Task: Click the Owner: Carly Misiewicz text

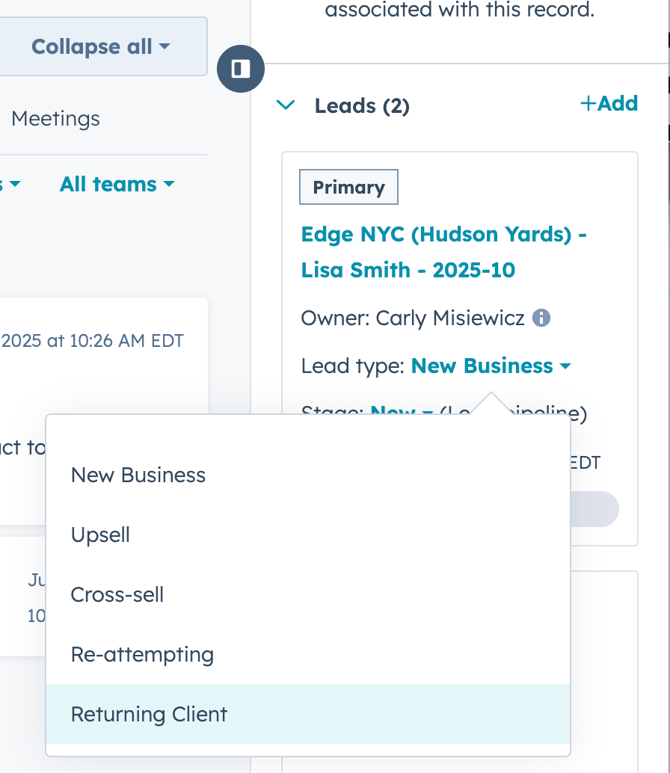Action: coord(412,318)
